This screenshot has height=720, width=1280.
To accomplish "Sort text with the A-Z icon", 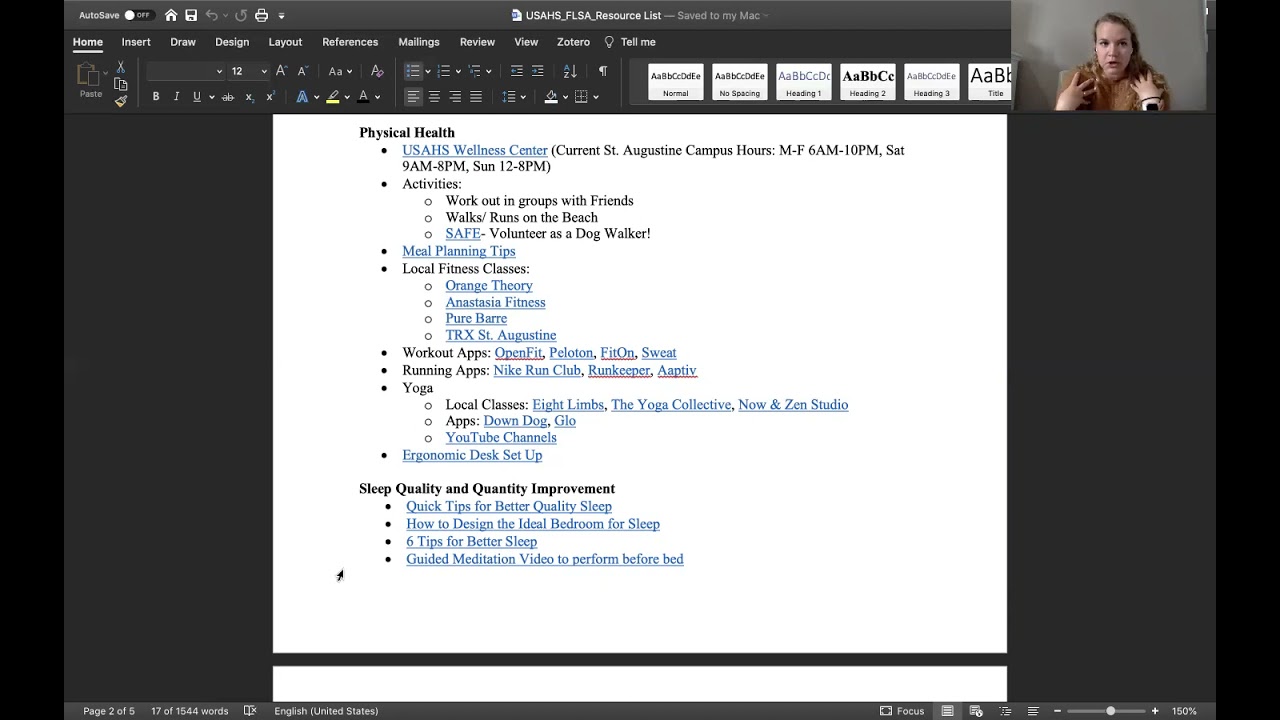I will click(x=570, y=71).
